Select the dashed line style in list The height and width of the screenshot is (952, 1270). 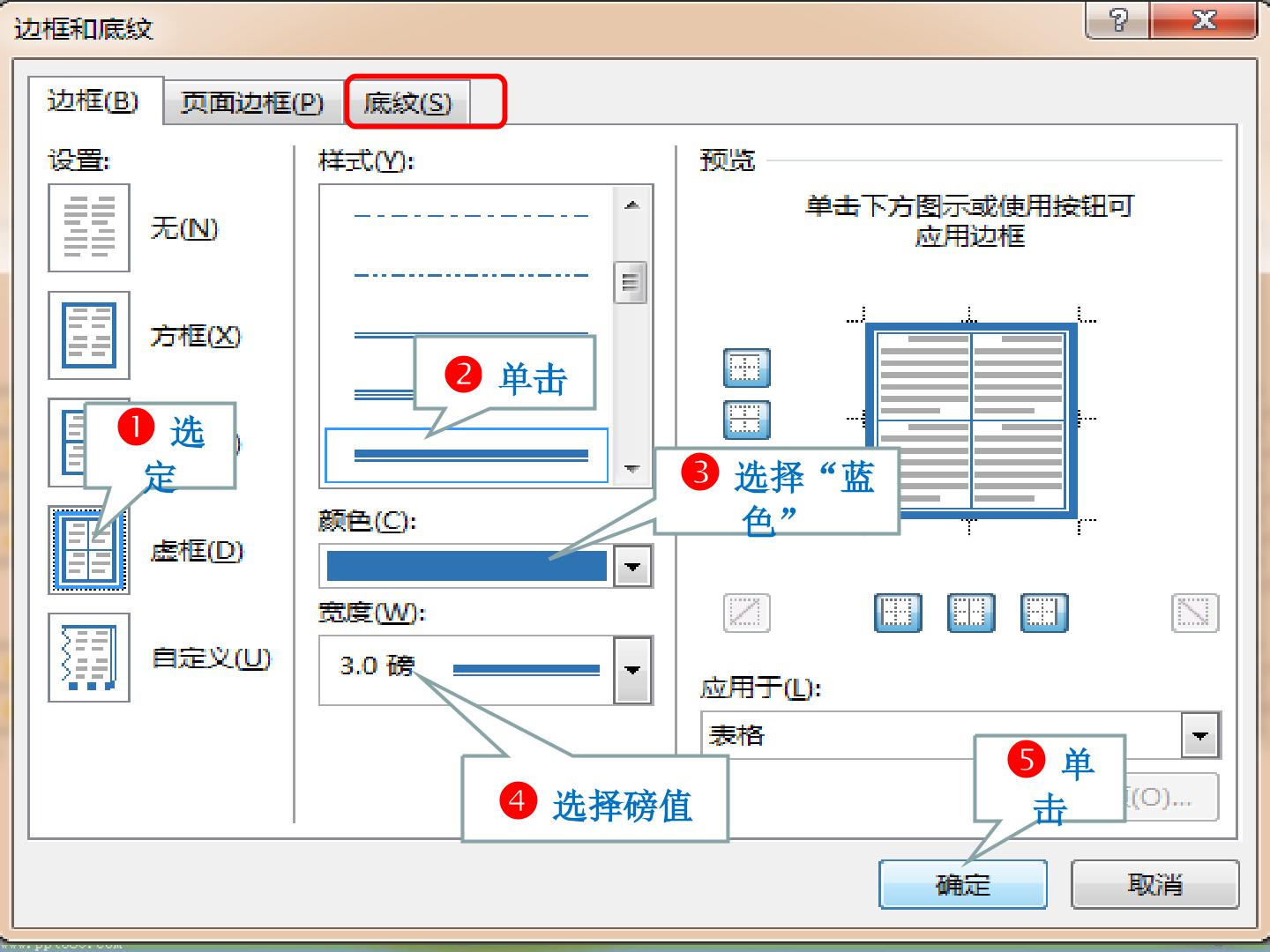[x=471, y=215]
